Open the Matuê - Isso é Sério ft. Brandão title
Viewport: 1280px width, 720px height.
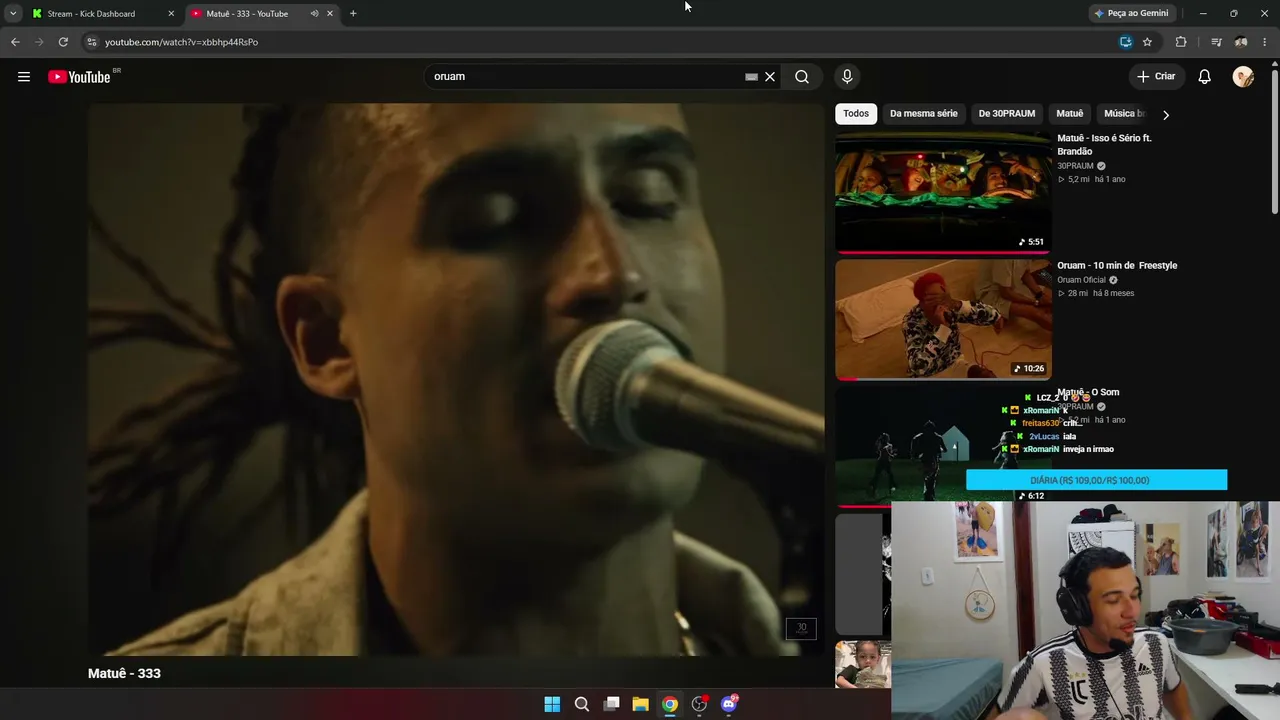click(x=1105, y=145)
